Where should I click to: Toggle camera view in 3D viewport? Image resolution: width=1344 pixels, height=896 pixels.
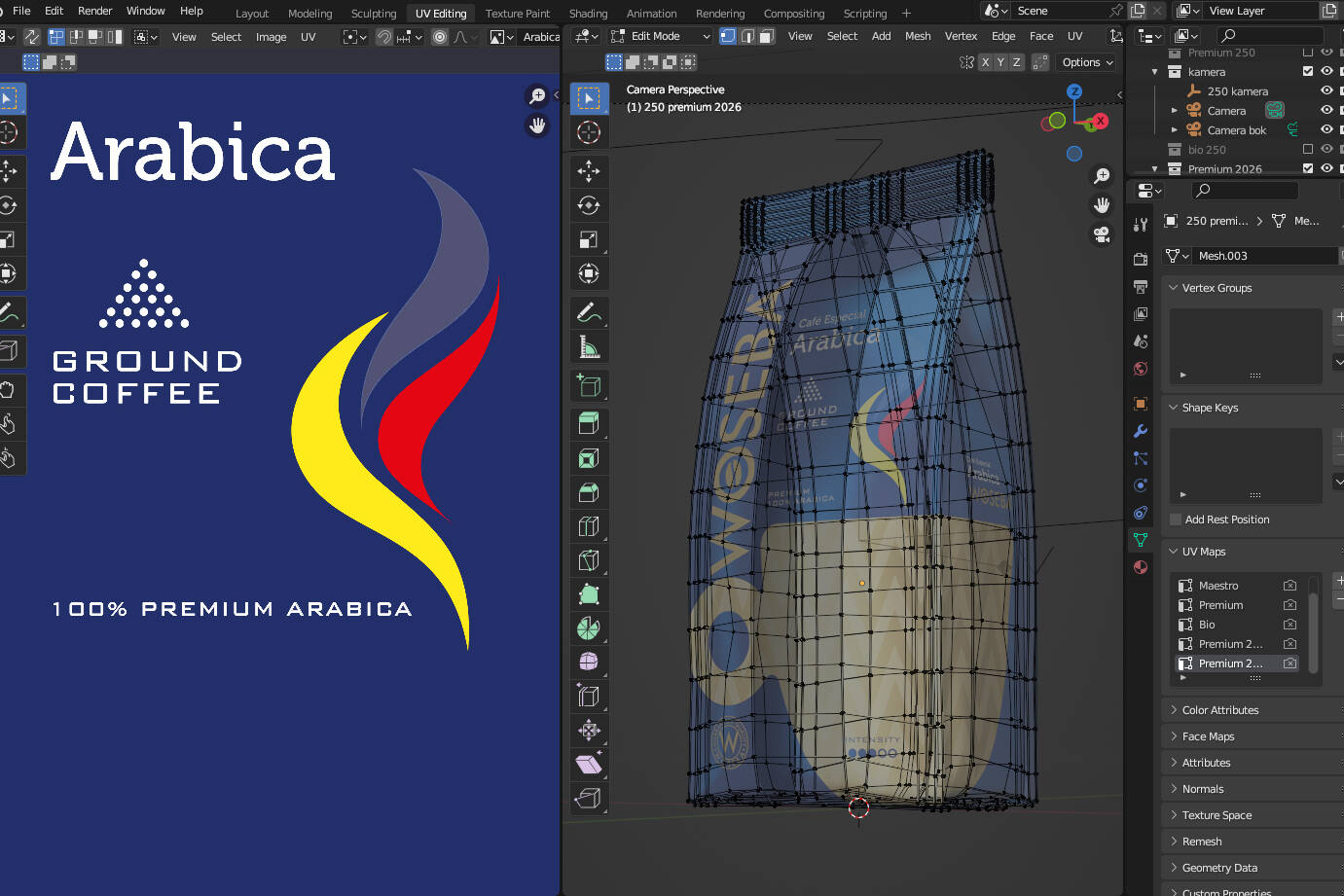coord(1102,234)
